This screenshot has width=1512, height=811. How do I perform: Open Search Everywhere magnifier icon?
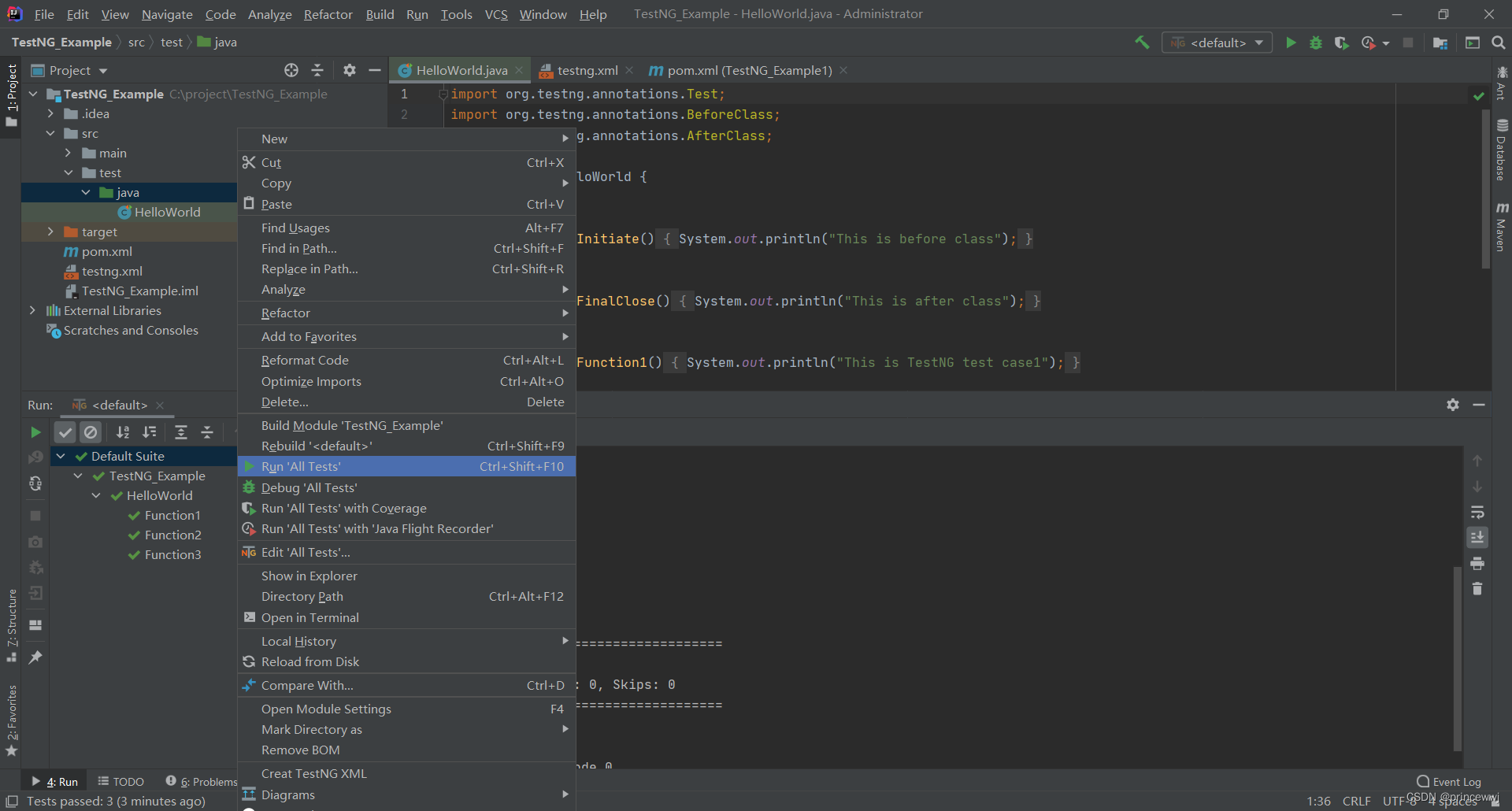(x=1499, y=43)
